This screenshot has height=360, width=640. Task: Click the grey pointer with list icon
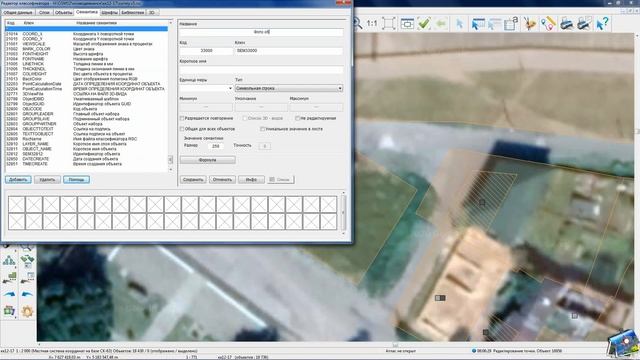(494, 24)
